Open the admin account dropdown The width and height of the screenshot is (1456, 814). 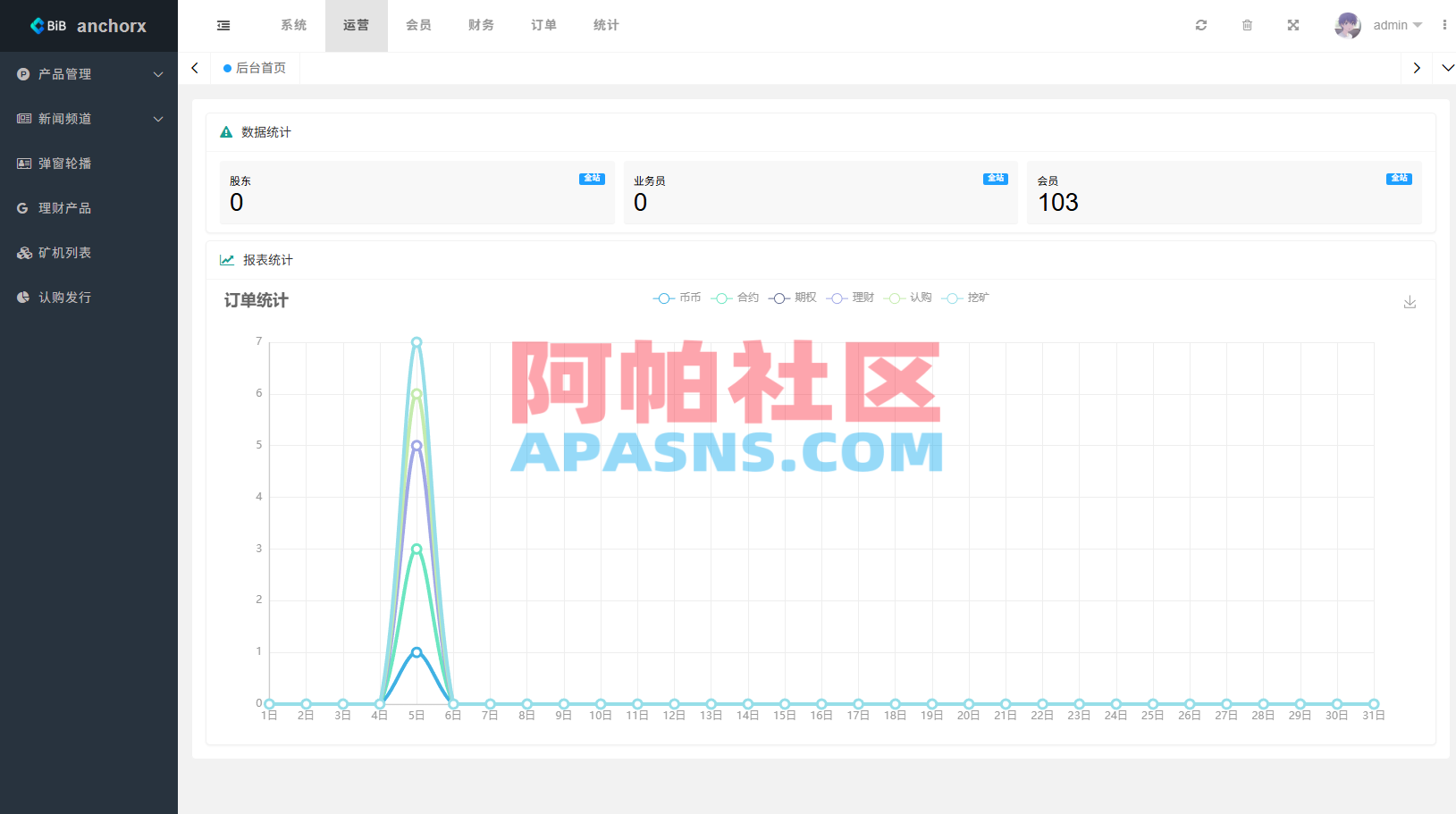1397,25
